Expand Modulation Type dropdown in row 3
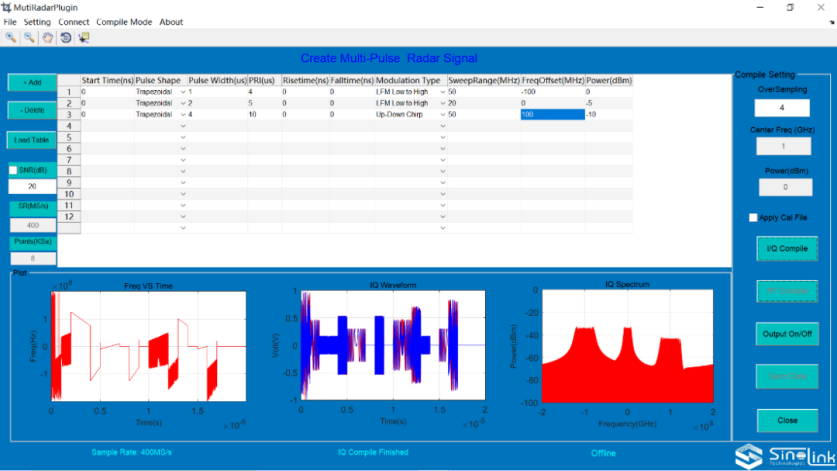This screenshot has height=471, width=837. coord(441,114)
